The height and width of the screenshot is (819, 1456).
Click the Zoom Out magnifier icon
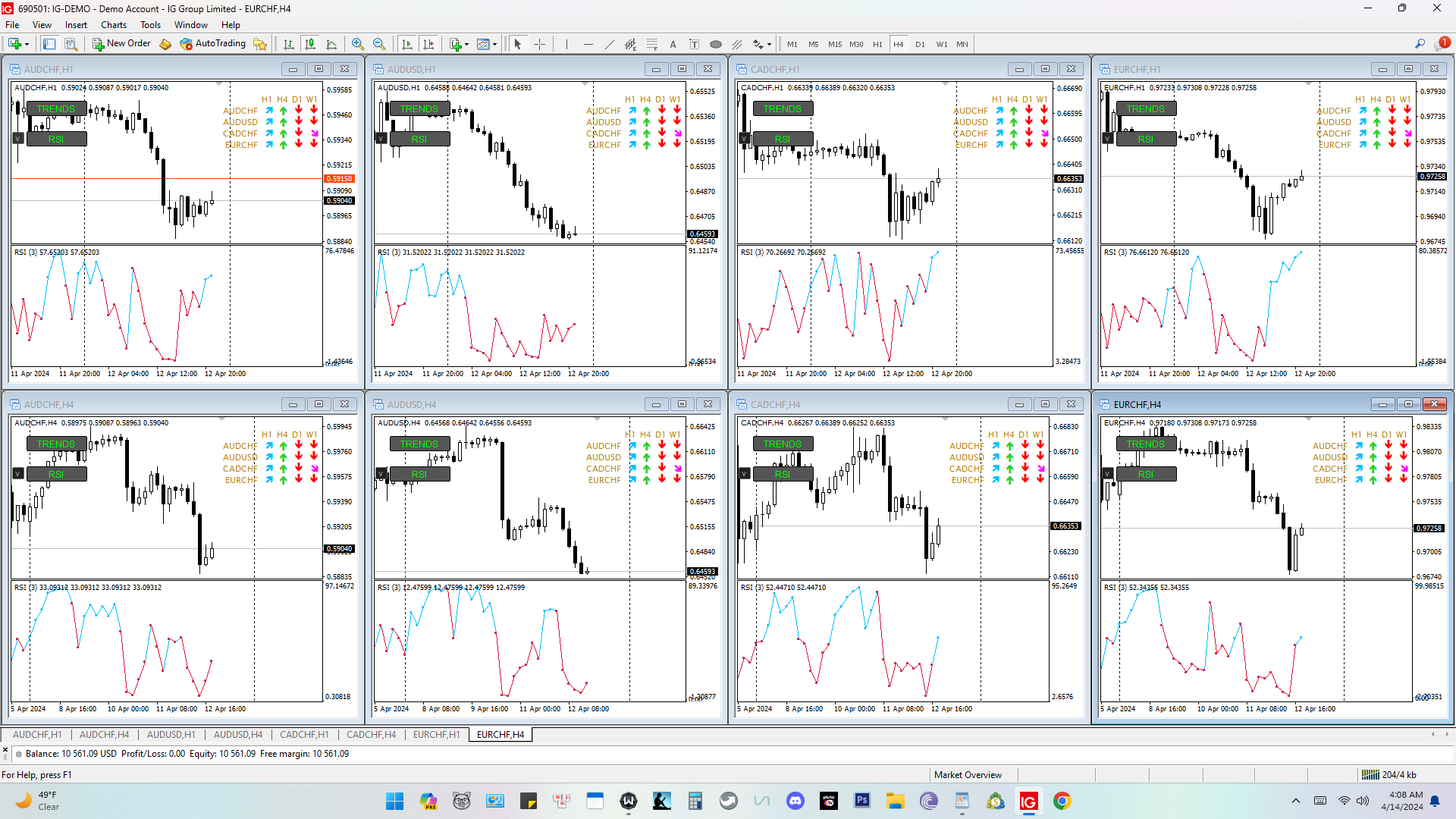tap(379, 44)
